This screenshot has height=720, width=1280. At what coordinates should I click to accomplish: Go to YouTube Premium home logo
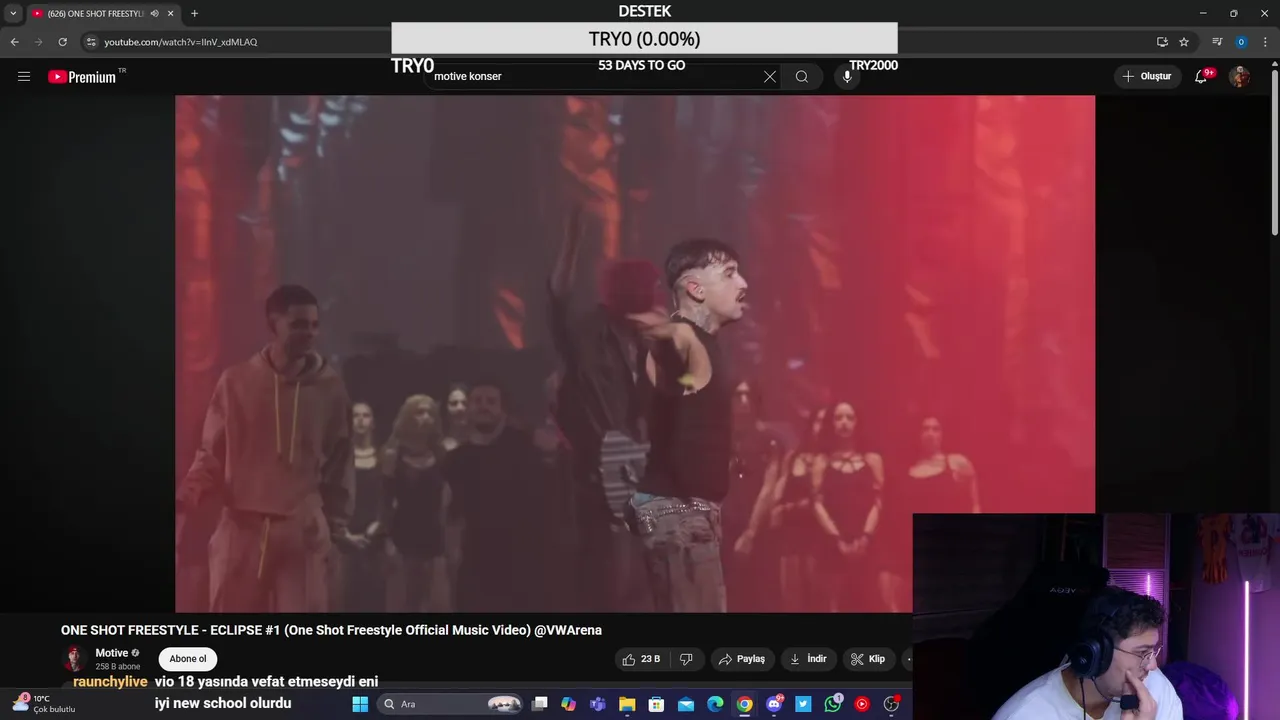pos(82,77)
